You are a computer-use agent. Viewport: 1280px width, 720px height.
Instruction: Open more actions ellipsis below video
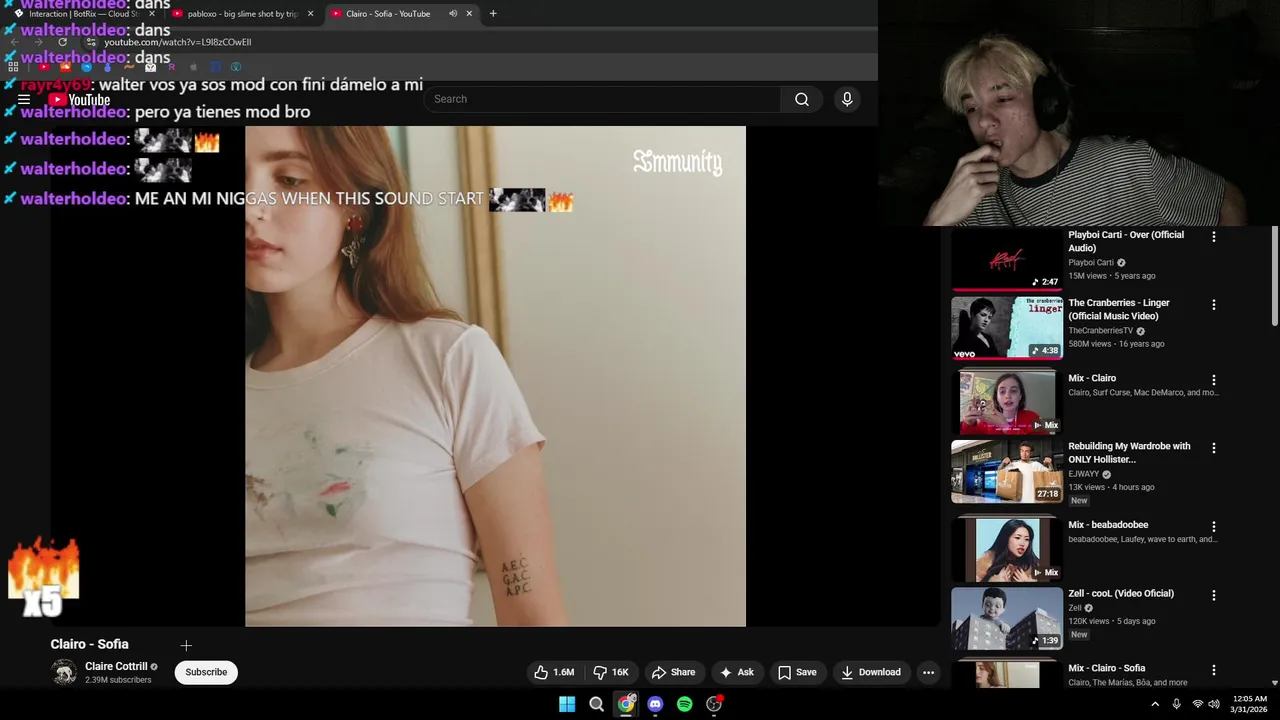(x=928, y=672)
